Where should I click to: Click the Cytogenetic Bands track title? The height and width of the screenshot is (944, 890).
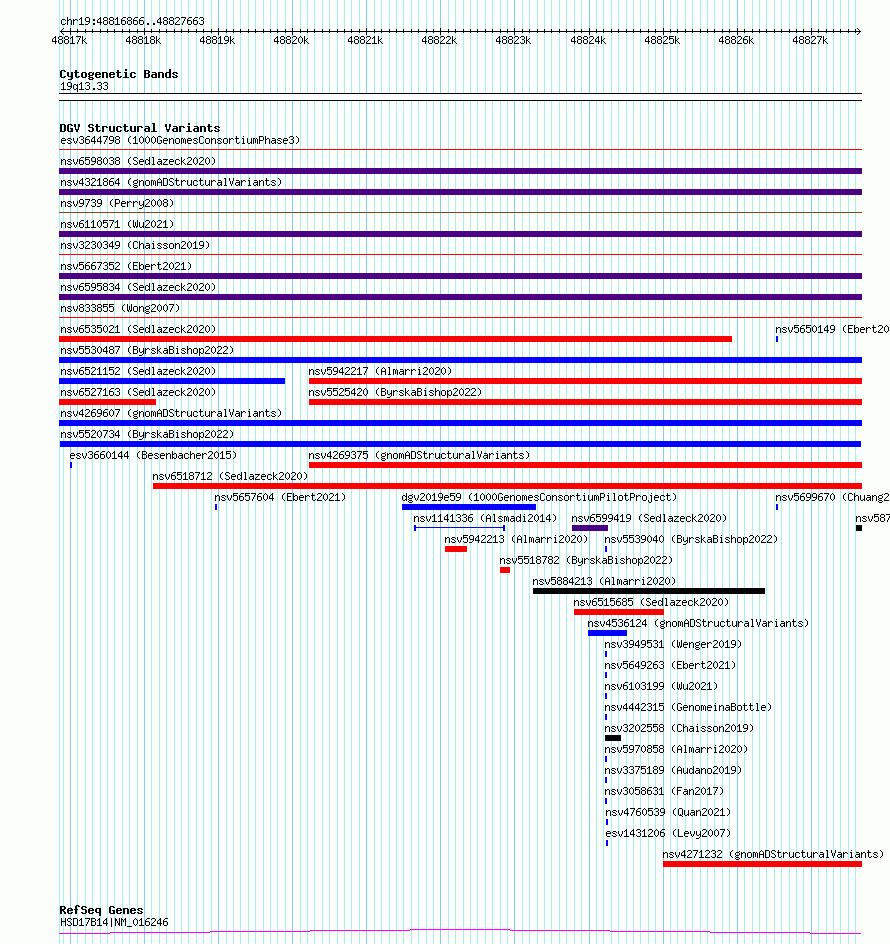119,74
